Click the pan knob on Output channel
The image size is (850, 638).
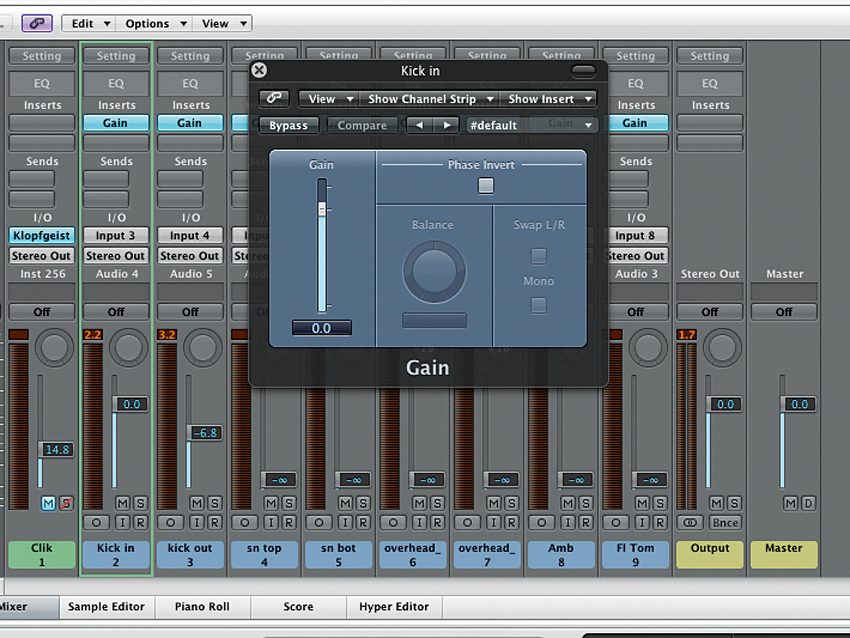click(722, 347)
